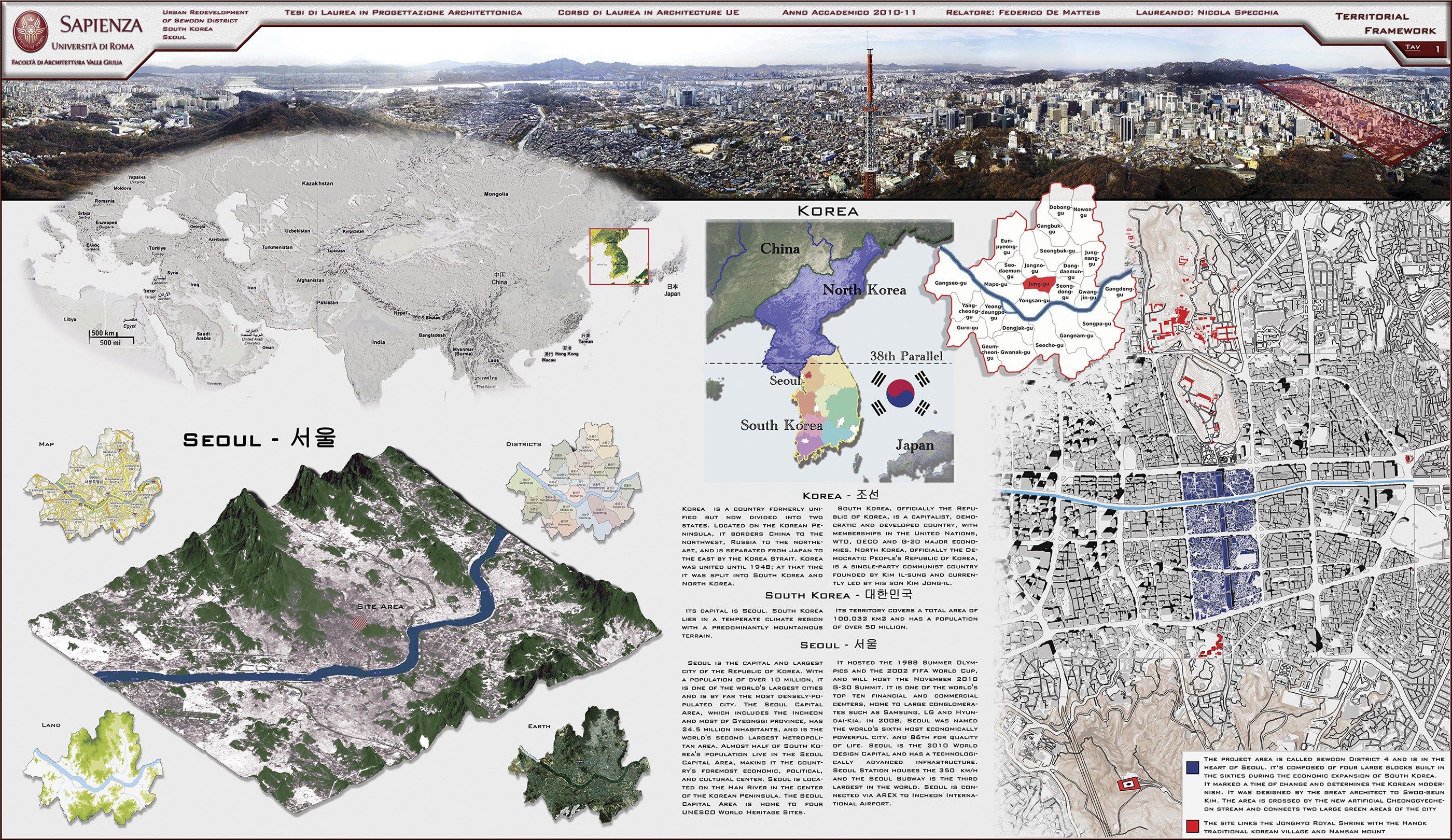This screenshot has height=840, width=1452.
Task: Click 'India' on the Asia map
Action: (379, 342)
